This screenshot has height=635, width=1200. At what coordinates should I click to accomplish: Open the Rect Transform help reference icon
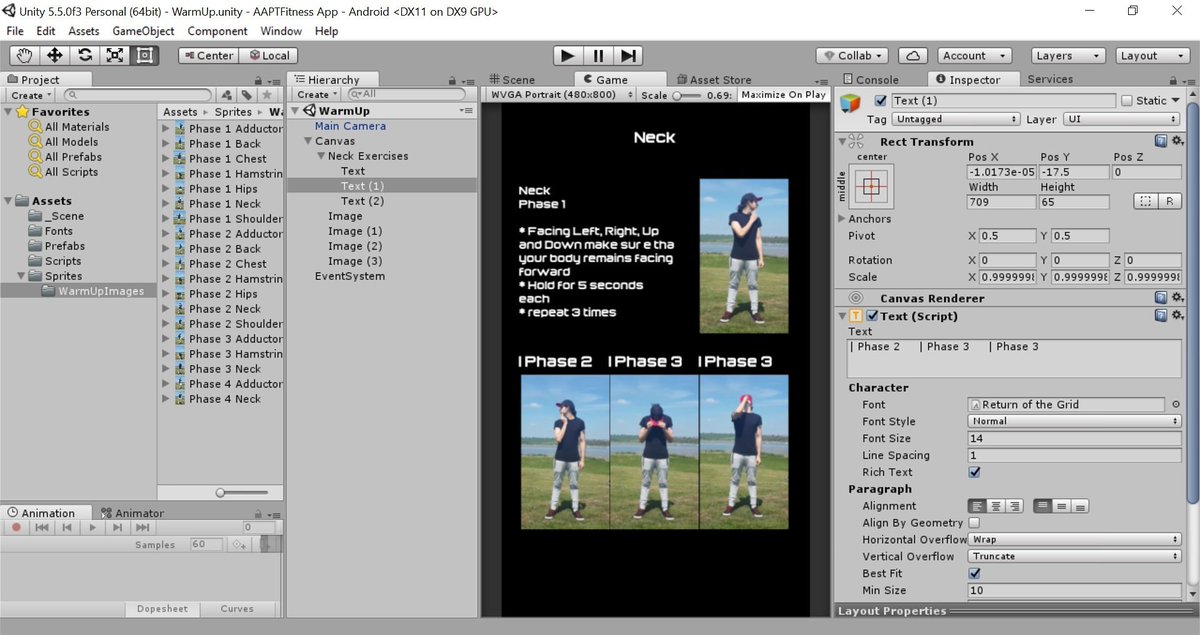pos(1161,142)
